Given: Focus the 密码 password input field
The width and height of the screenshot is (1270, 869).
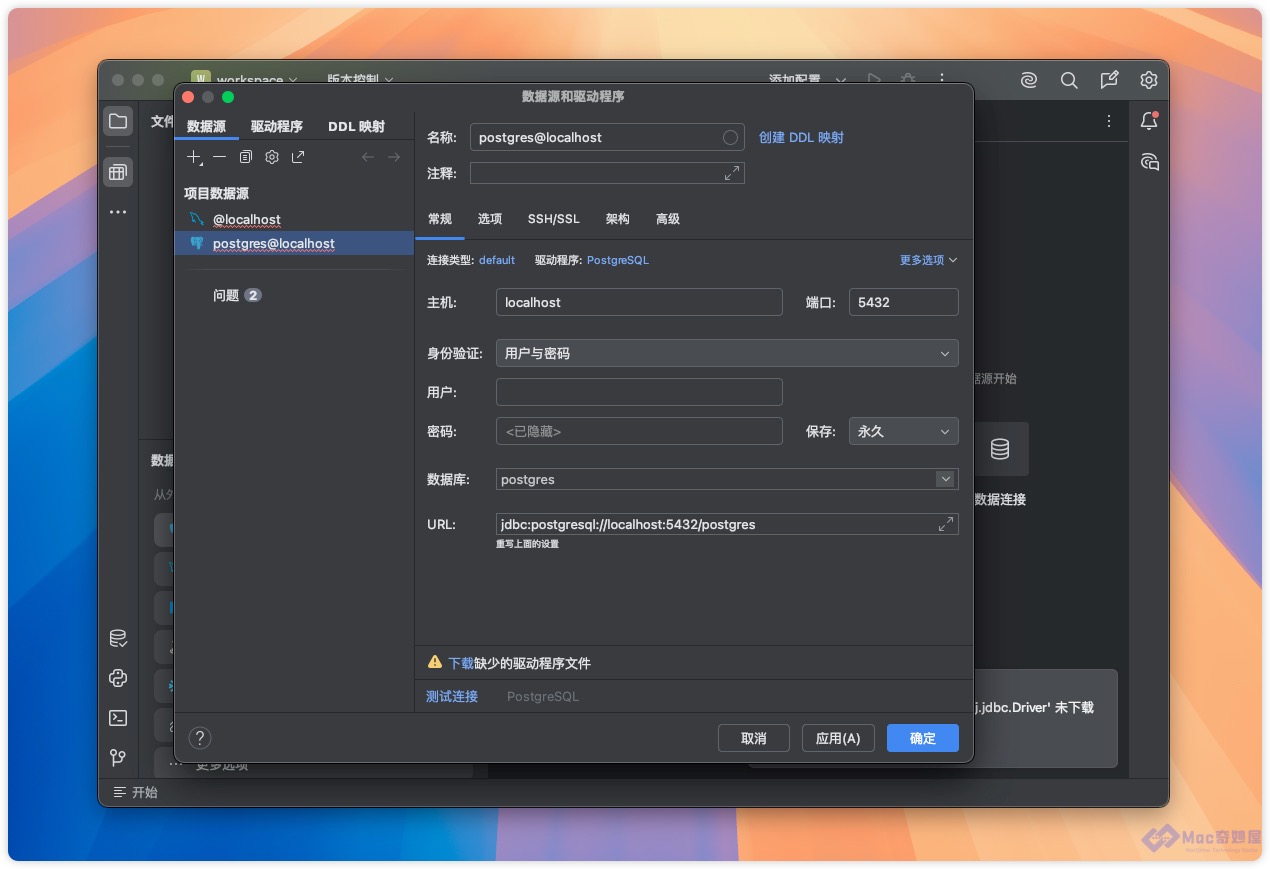Looking at the screenshot, I should (x=639, y=431).
